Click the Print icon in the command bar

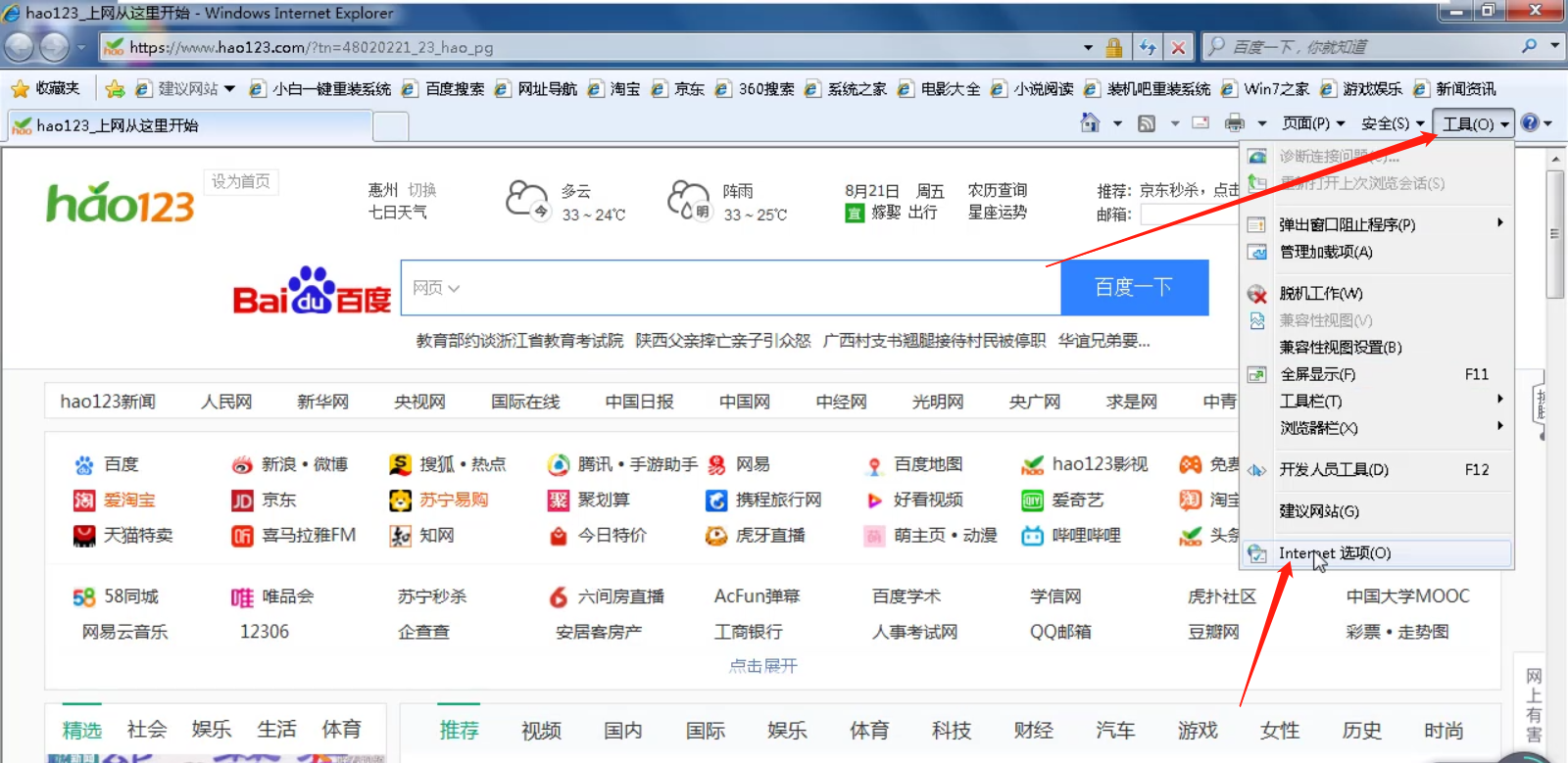(x=1235, y=123)
